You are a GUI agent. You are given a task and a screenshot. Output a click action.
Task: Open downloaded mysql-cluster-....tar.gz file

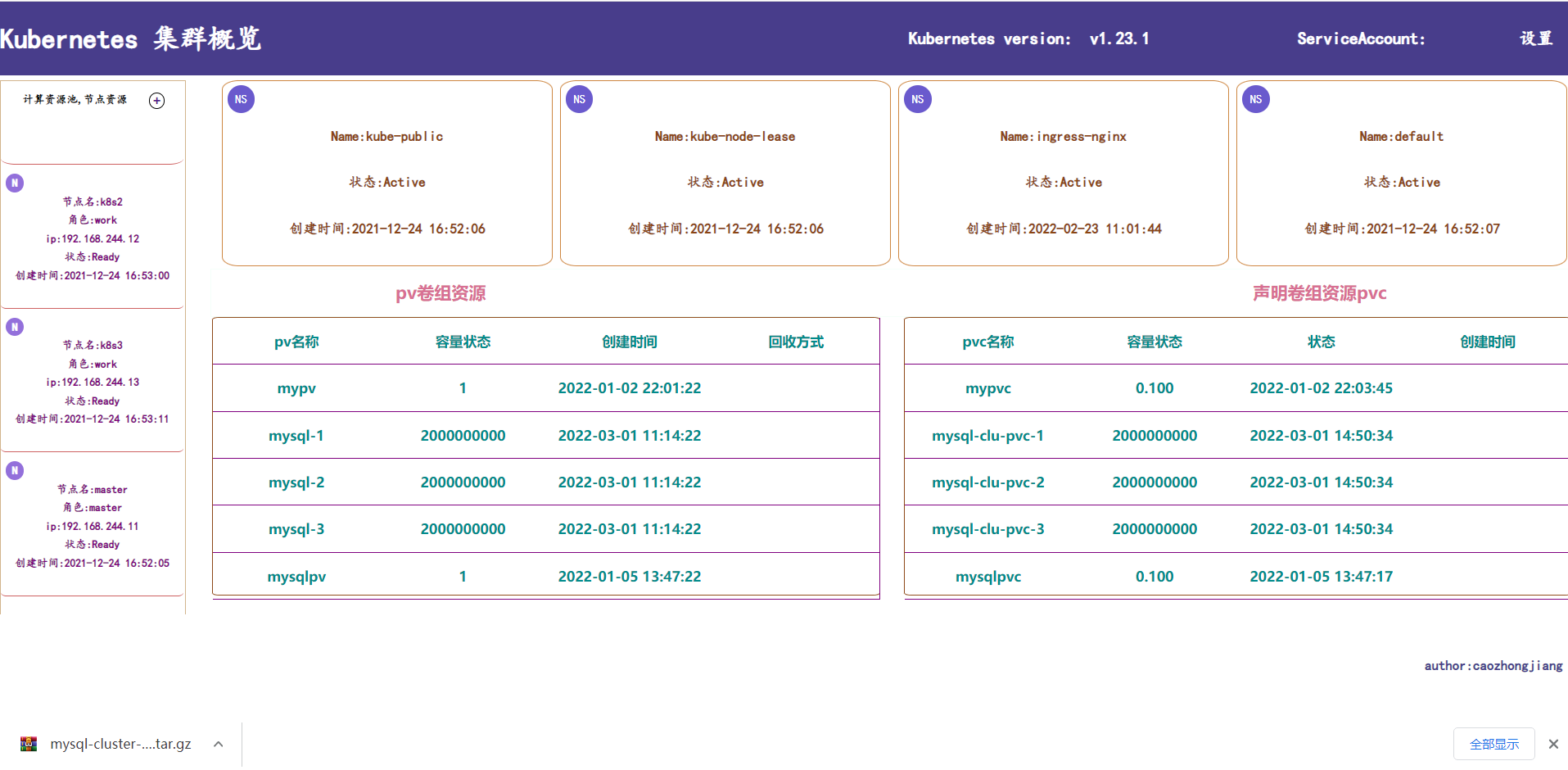click(120, 744)
